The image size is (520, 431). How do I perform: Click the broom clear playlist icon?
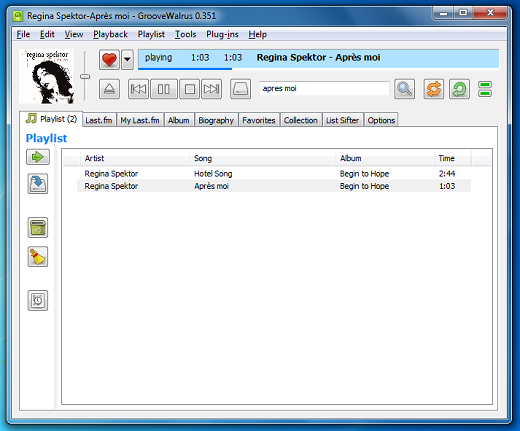[38, 256]
